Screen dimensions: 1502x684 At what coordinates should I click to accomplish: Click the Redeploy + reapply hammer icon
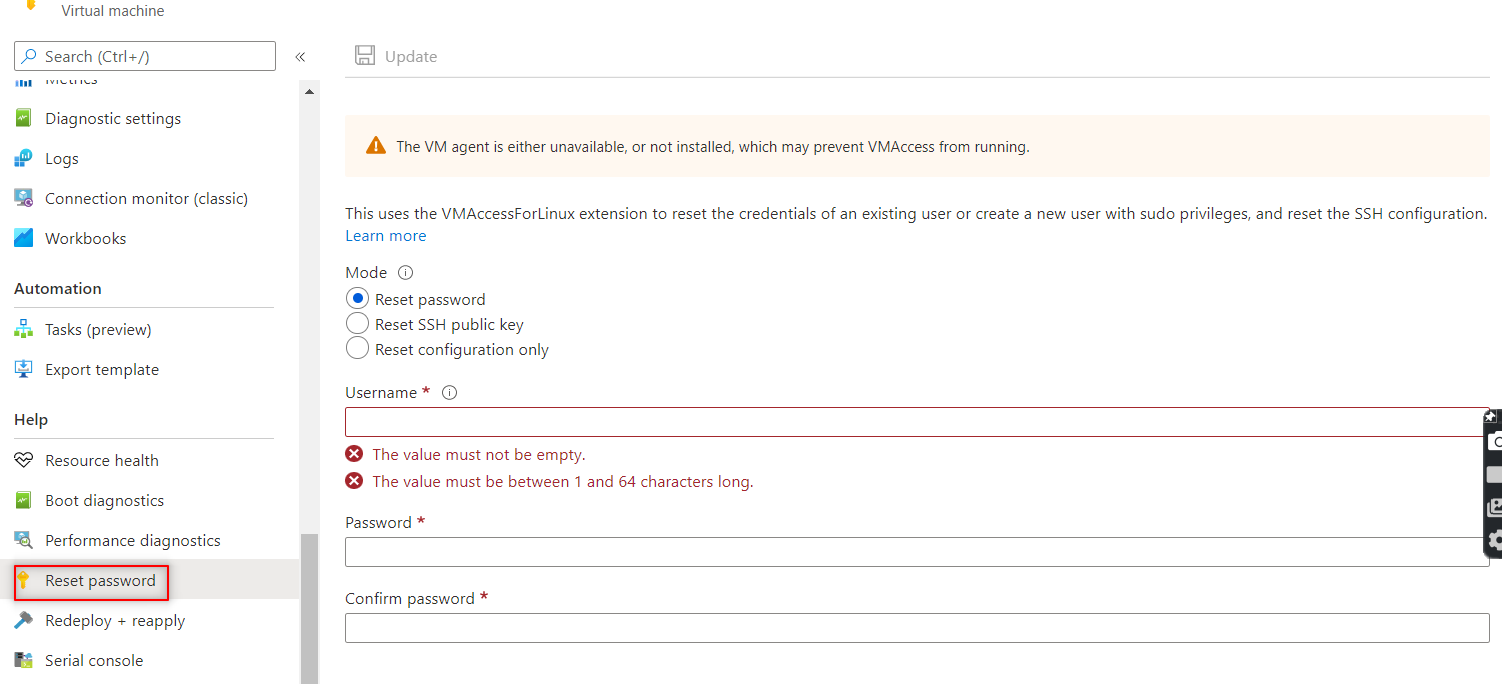point(23,619)
